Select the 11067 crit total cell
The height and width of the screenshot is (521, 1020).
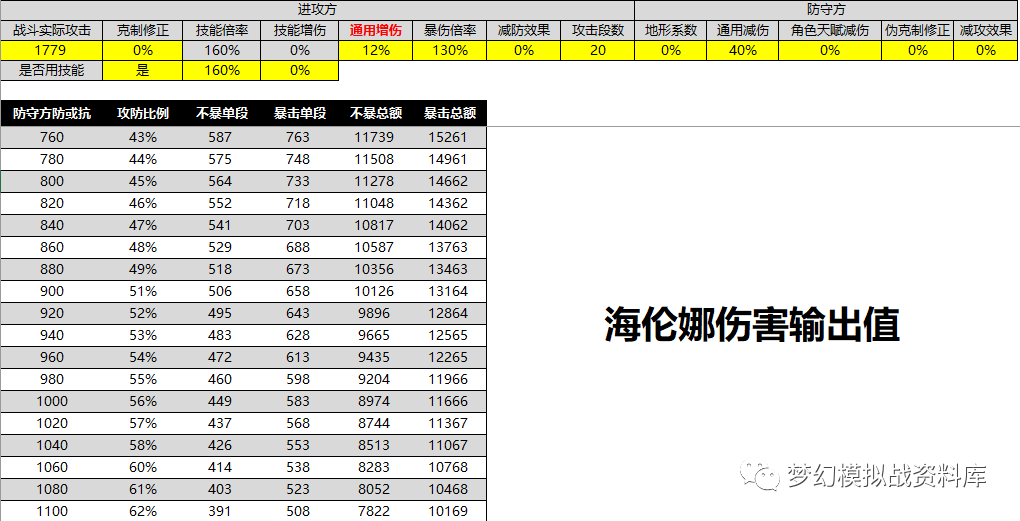[450, 446]
